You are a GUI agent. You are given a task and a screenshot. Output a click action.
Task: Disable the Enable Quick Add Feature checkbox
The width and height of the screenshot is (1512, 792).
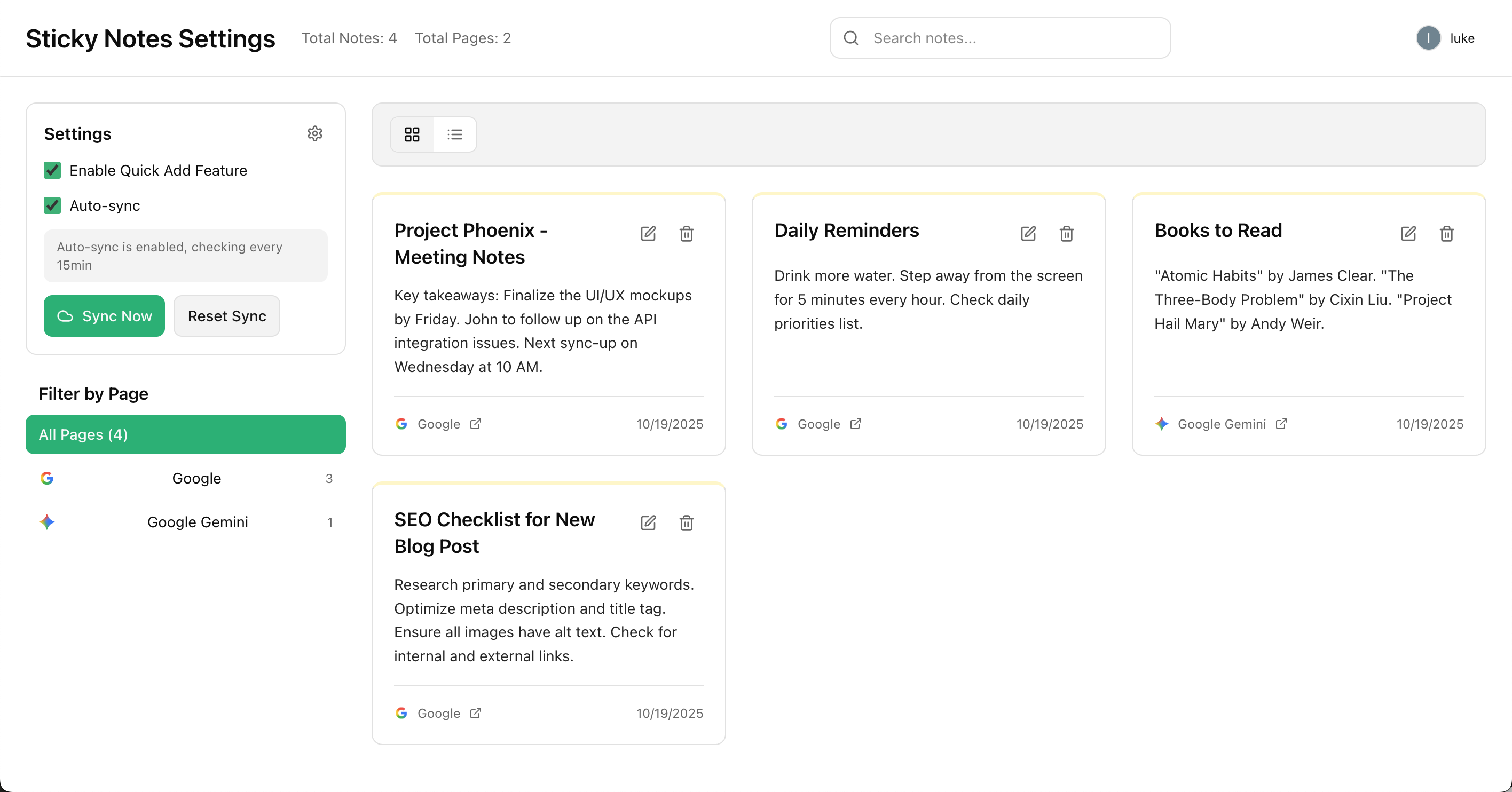point(52,170)
